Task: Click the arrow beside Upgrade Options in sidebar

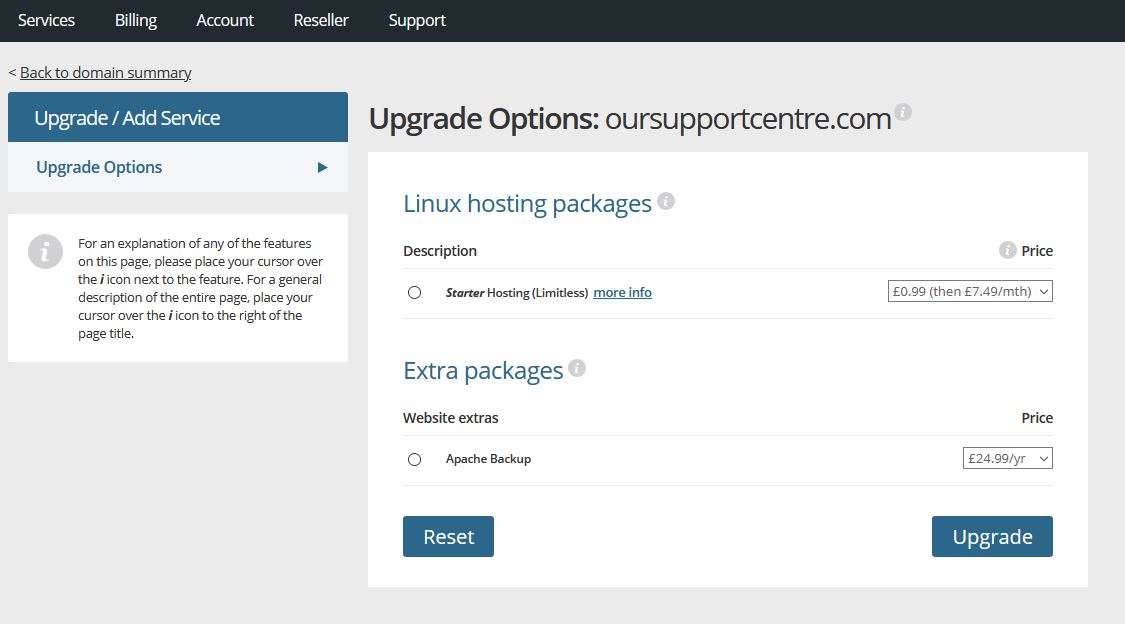Action: click(x=322, y=167)
